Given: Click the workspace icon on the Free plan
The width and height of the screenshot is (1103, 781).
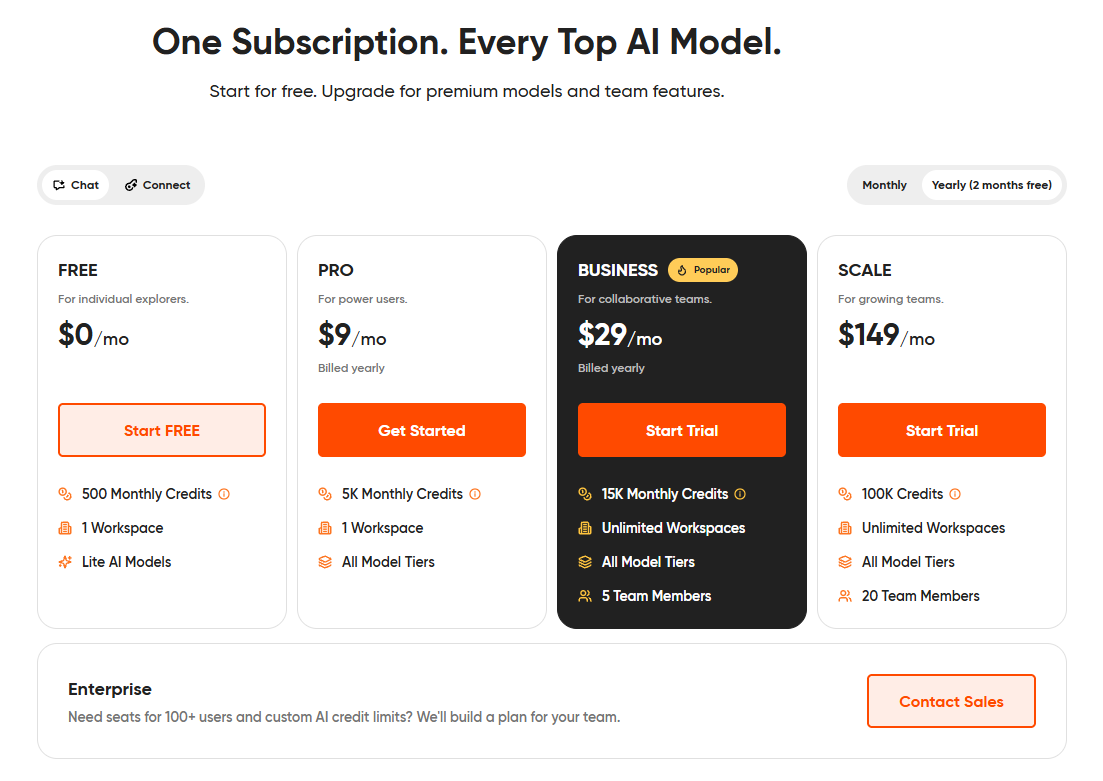Looking at the screenshot, I should 64,527.
